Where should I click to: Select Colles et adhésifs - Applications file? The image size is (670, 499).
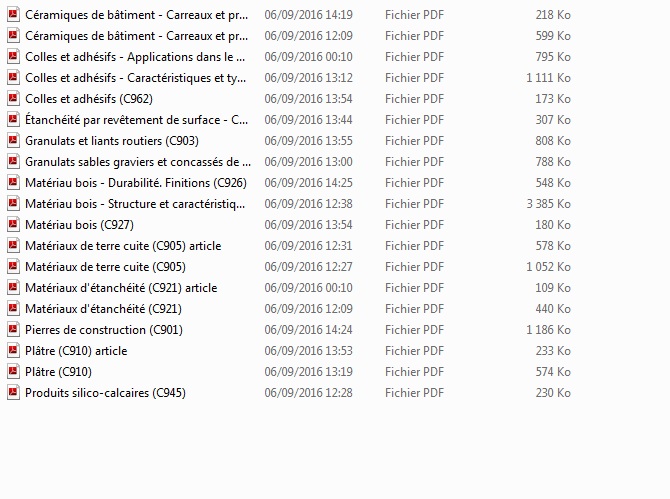(x=135, y=57)
